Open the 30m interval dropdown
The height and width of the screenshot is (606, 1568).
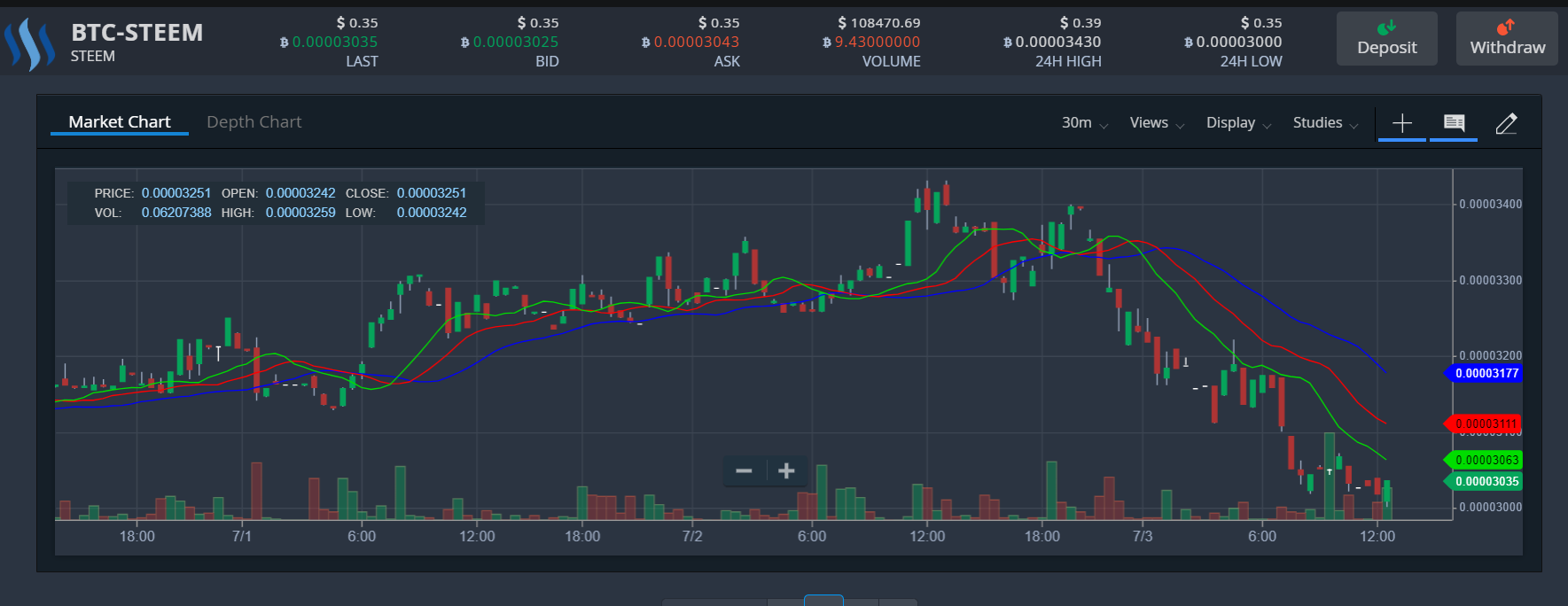pyautogui.click(x=1085, y=123)
